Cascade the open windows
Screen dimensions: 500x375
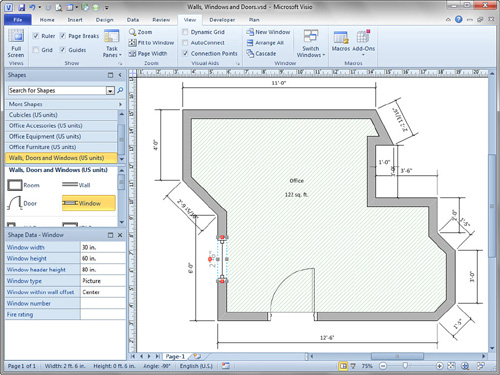[261, 53]
